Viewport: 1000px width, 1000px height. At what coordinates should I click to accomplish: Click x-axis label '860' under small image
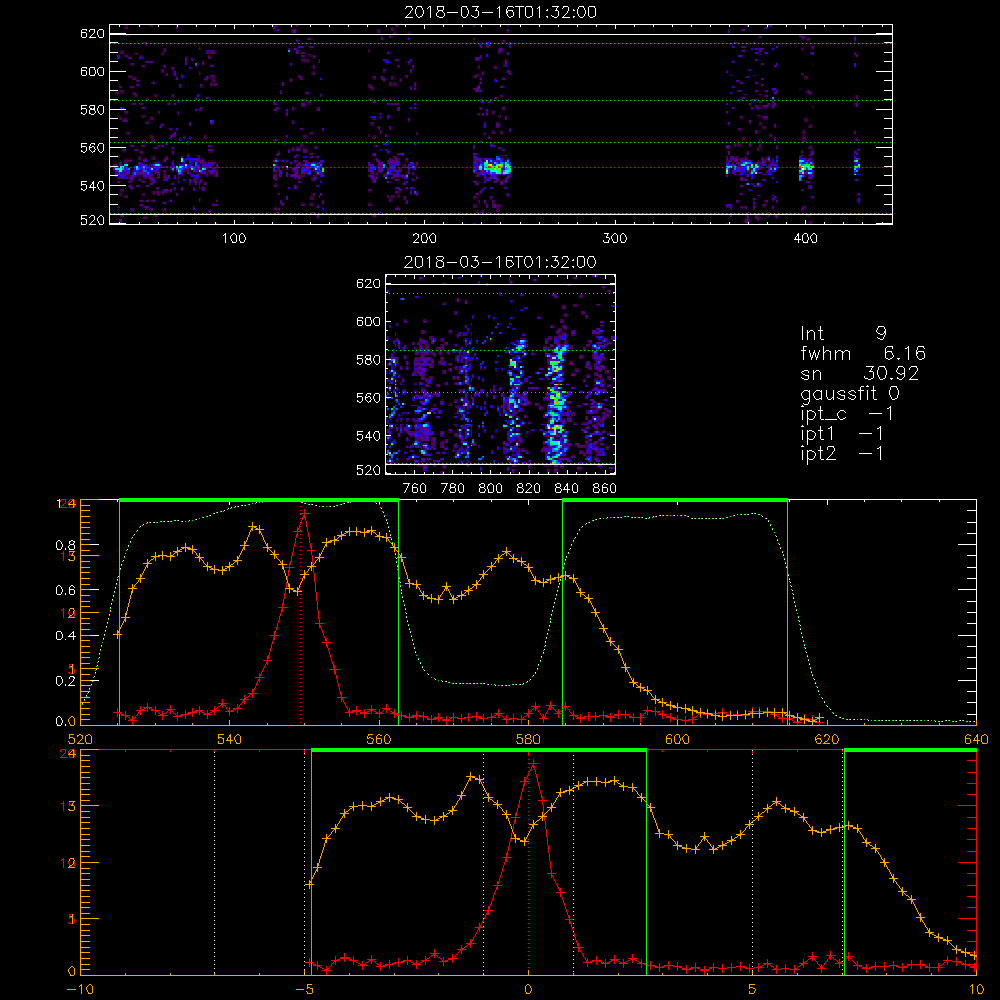click(604, 488)
